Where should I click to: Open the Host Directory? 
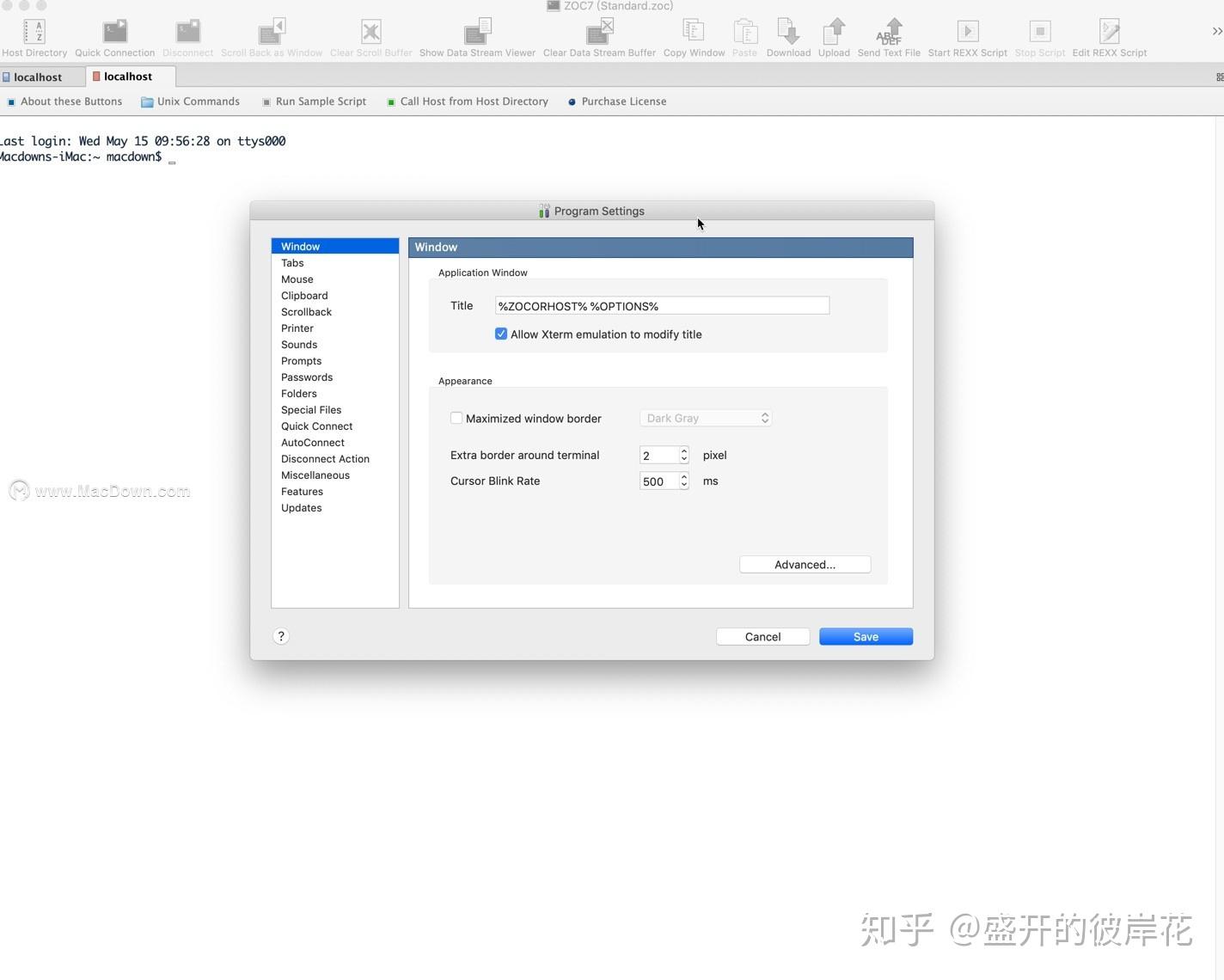pyautogui.click(x=35, y=30)
